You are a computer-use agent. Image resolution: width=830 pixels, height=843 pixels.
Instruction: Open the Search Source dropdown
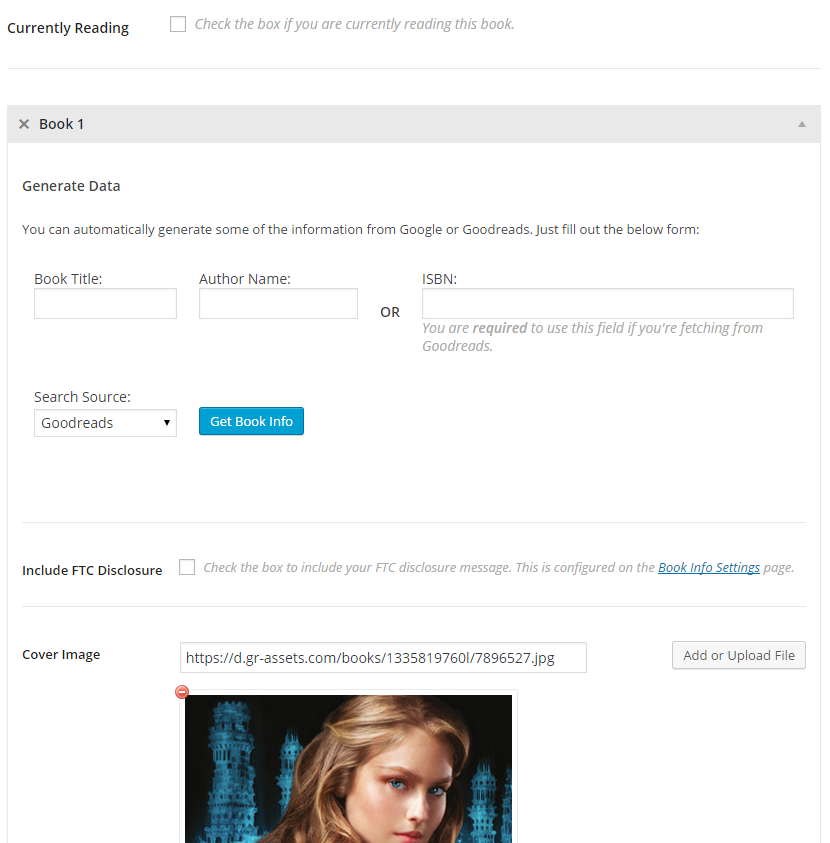pos(105,423)
